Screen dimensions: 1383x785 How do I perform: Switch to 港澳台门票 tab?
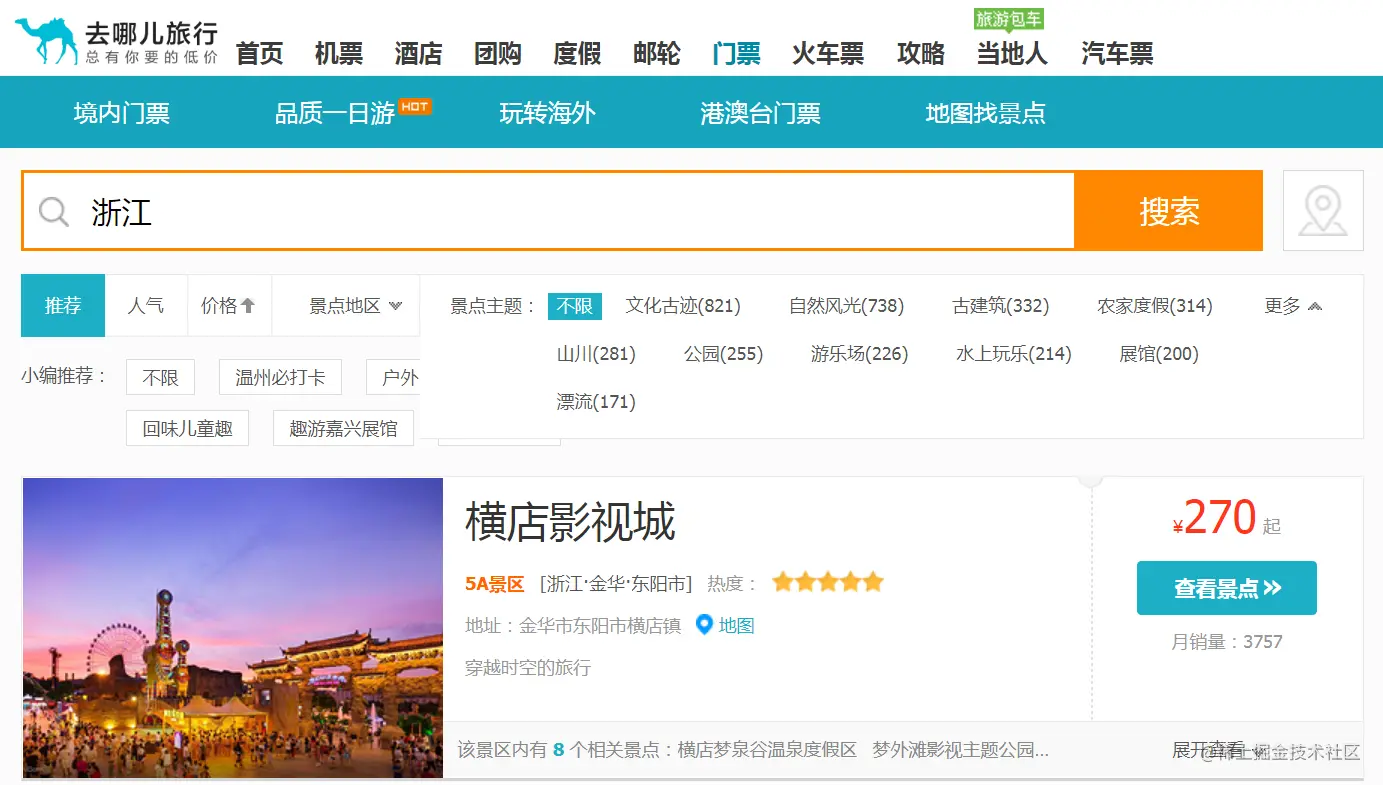point(760,113)
